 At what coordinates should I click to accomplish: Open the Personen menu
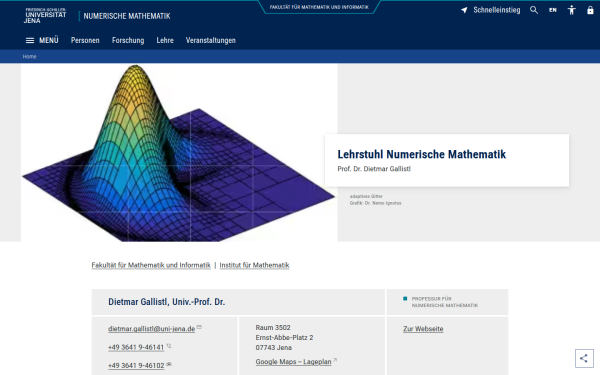tap(85, 40)
